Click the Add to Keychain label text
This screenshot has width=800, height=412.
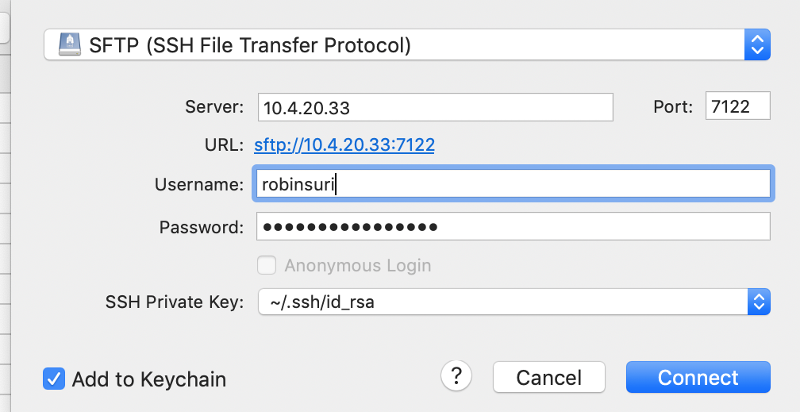point(149,379)
